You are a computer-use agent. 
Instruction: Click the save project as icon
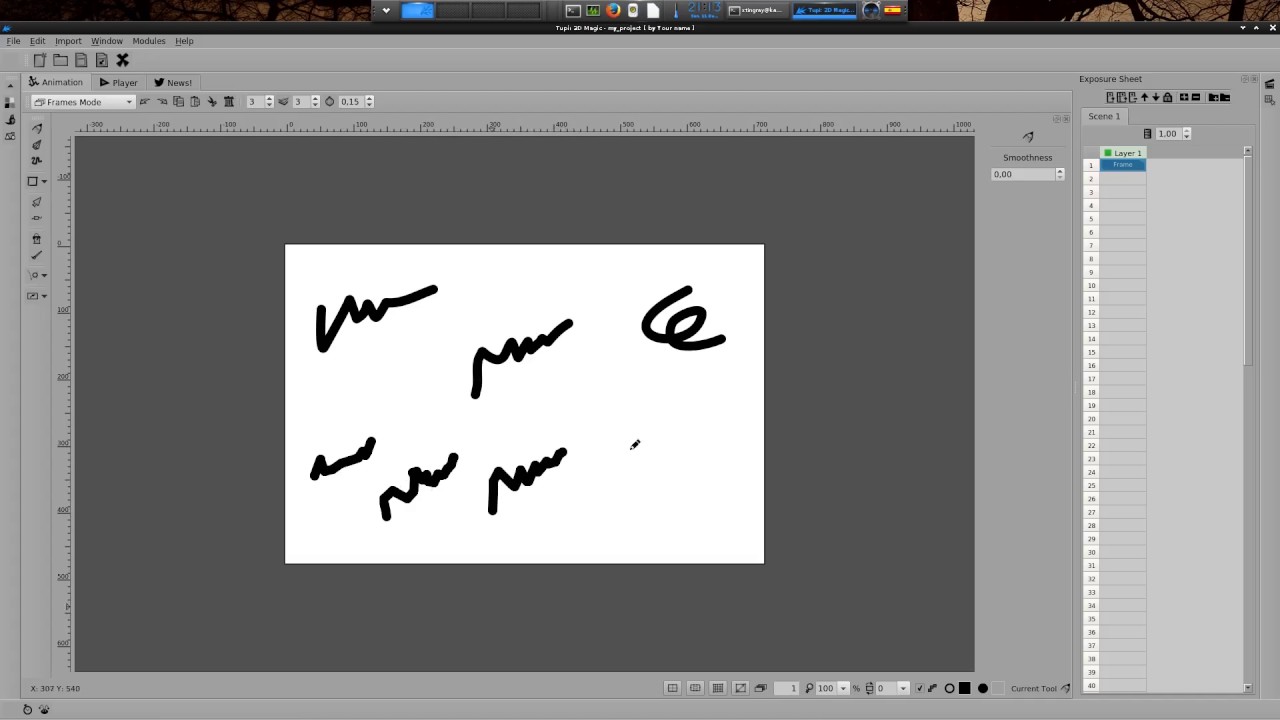pos(101,60)
